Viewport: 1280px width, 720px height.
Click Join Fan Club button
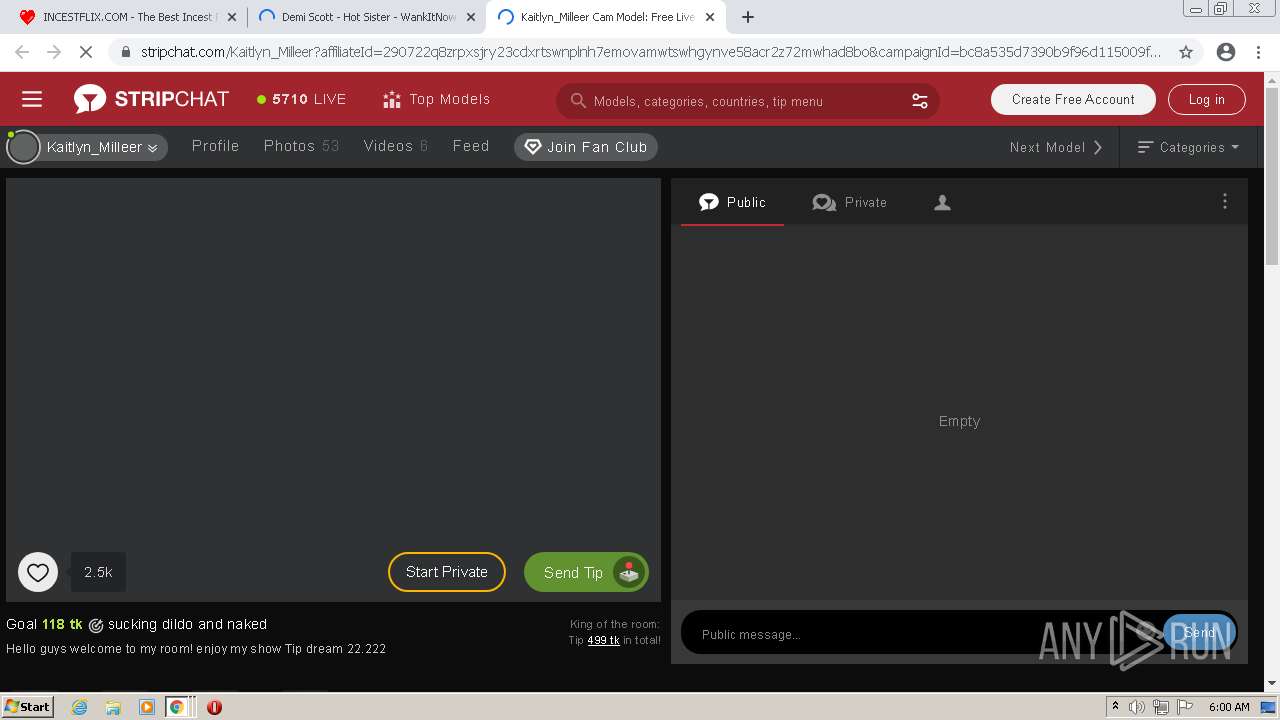(x=586, y=147)
